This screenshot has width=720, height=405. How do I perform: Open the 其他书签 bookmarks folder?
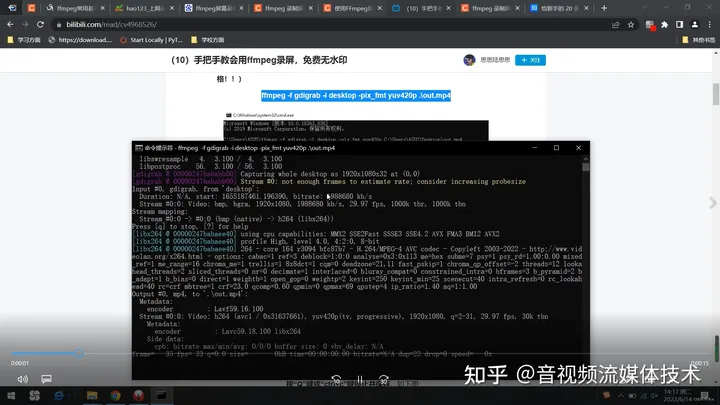point(698,40)
